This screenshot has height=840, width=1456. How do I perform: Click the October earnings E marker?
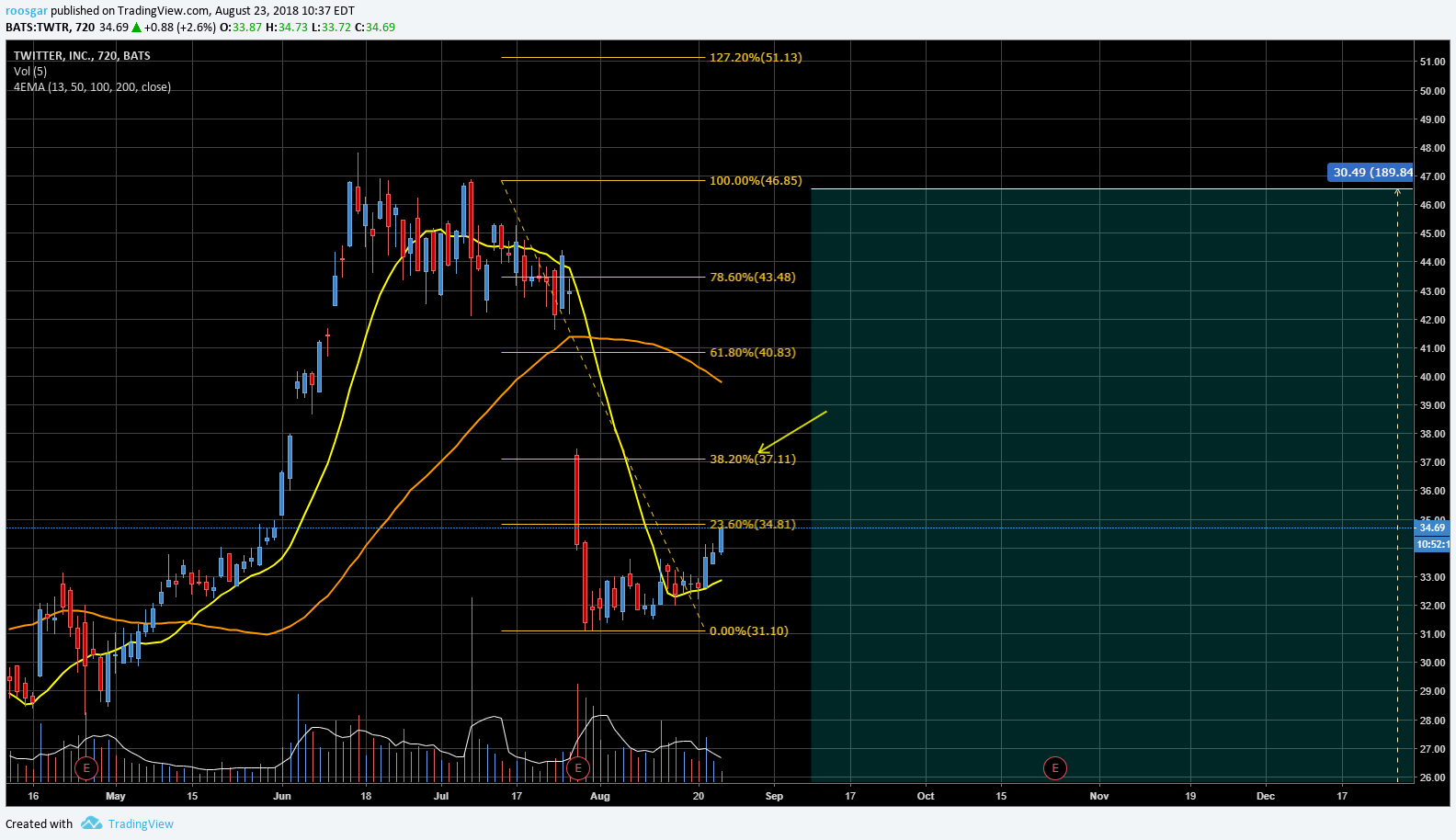(1055, 767)
